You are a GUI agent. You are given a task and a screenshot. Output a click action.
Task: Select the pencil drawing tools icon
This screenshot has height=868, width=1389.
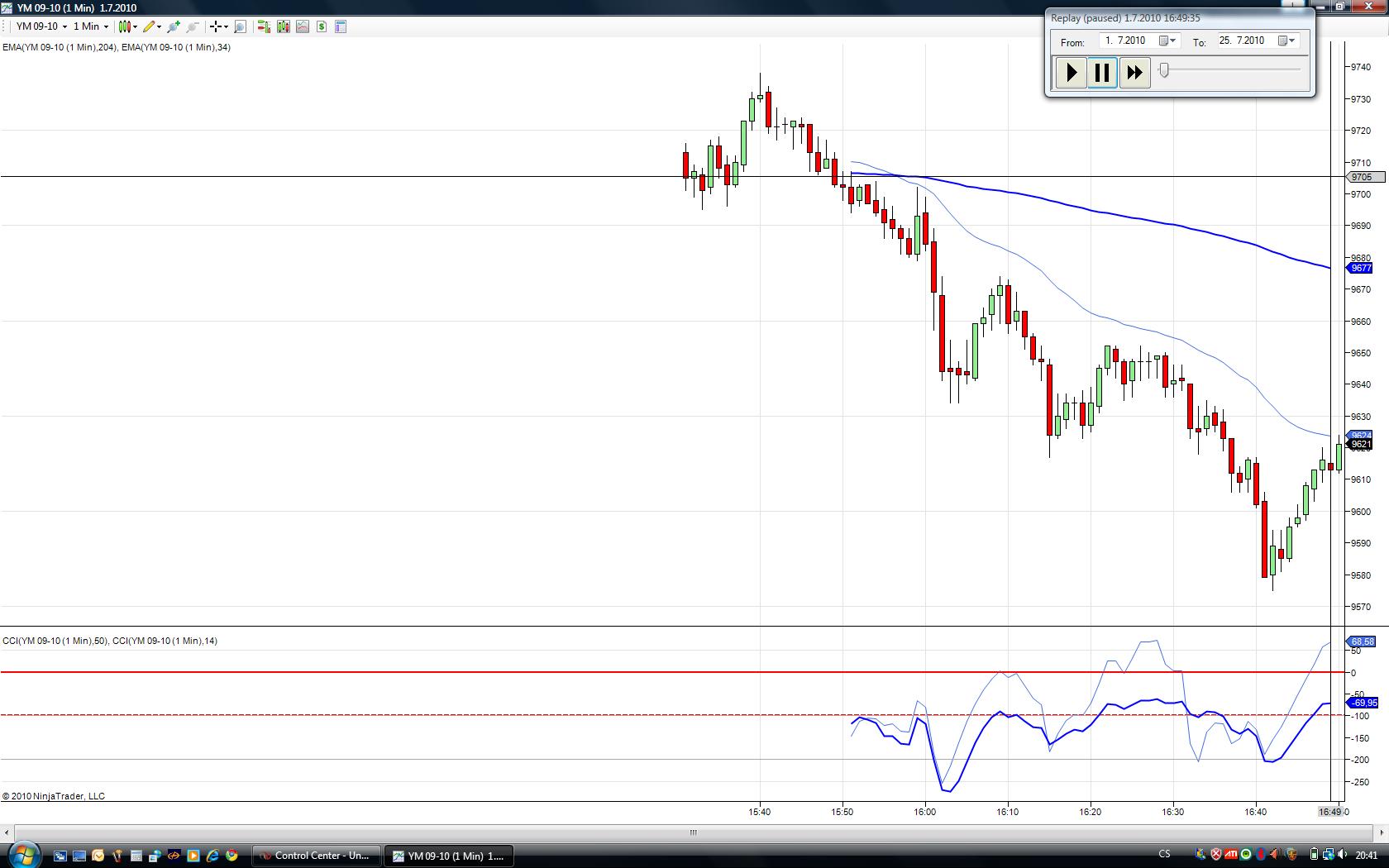[149, 26]
